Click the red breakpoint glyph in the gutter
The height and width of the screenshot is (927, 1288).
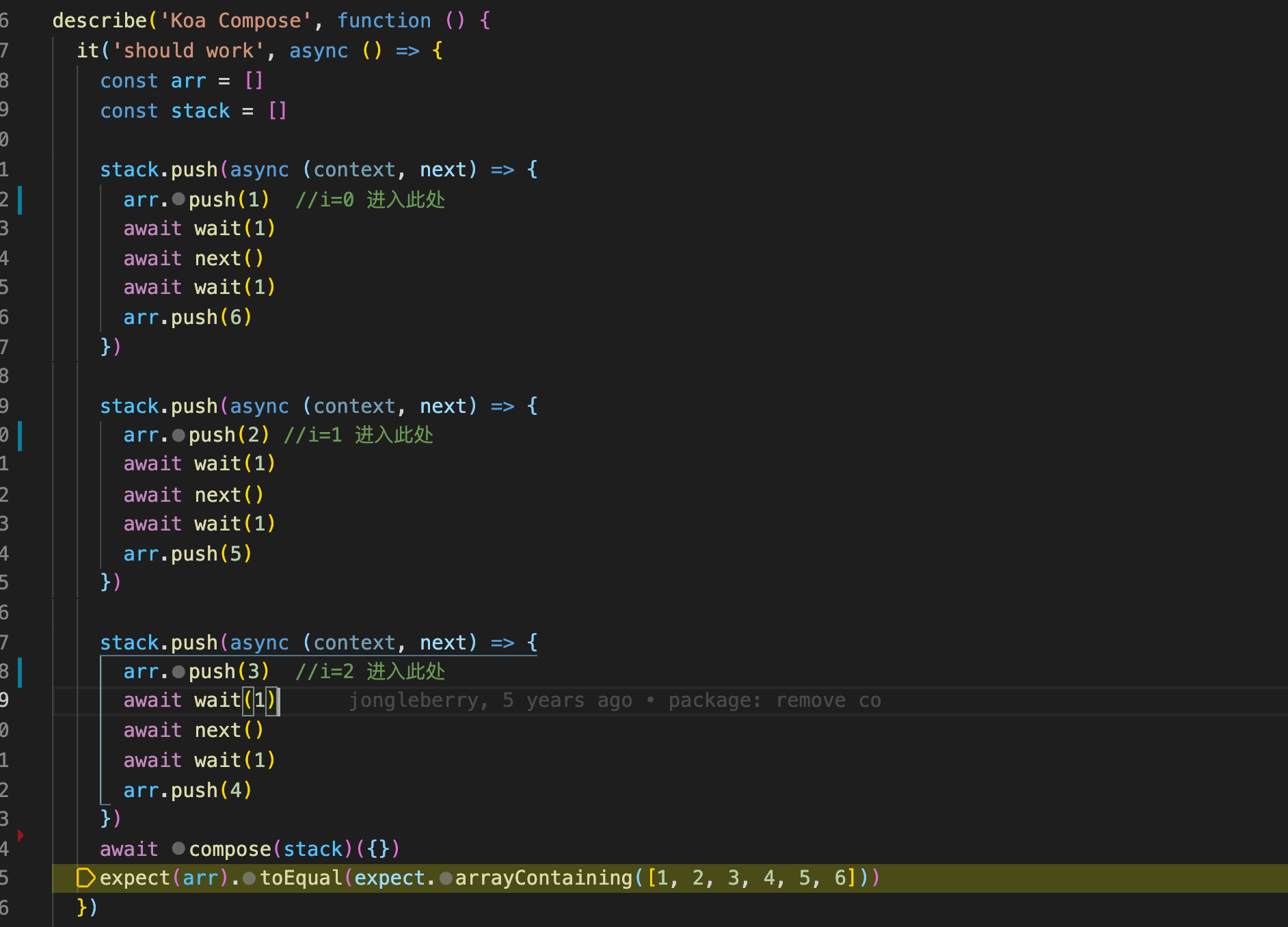coord(21,835)
